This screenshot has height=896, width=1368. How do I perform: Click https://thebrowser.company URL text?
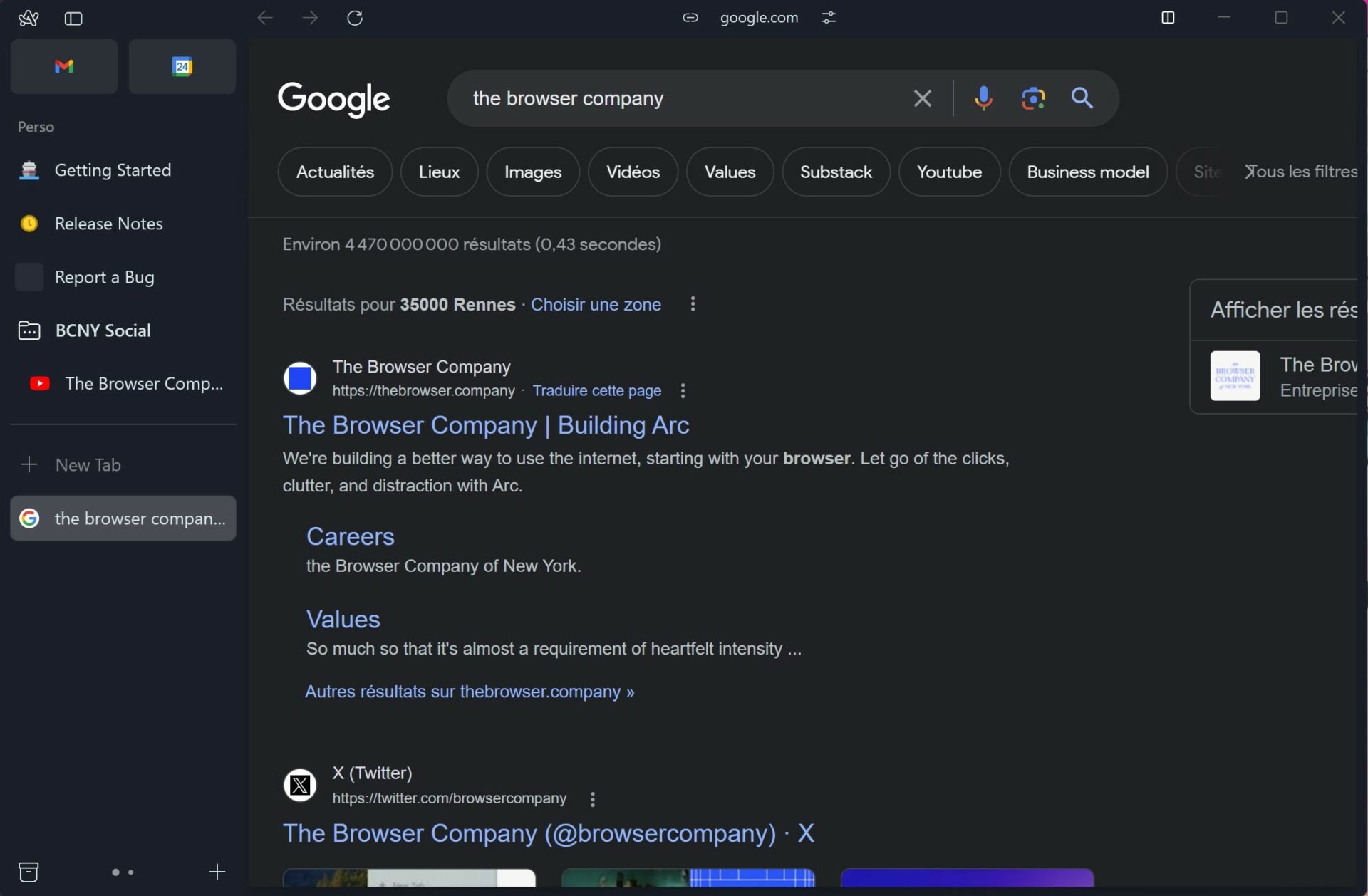click(423, 390)
